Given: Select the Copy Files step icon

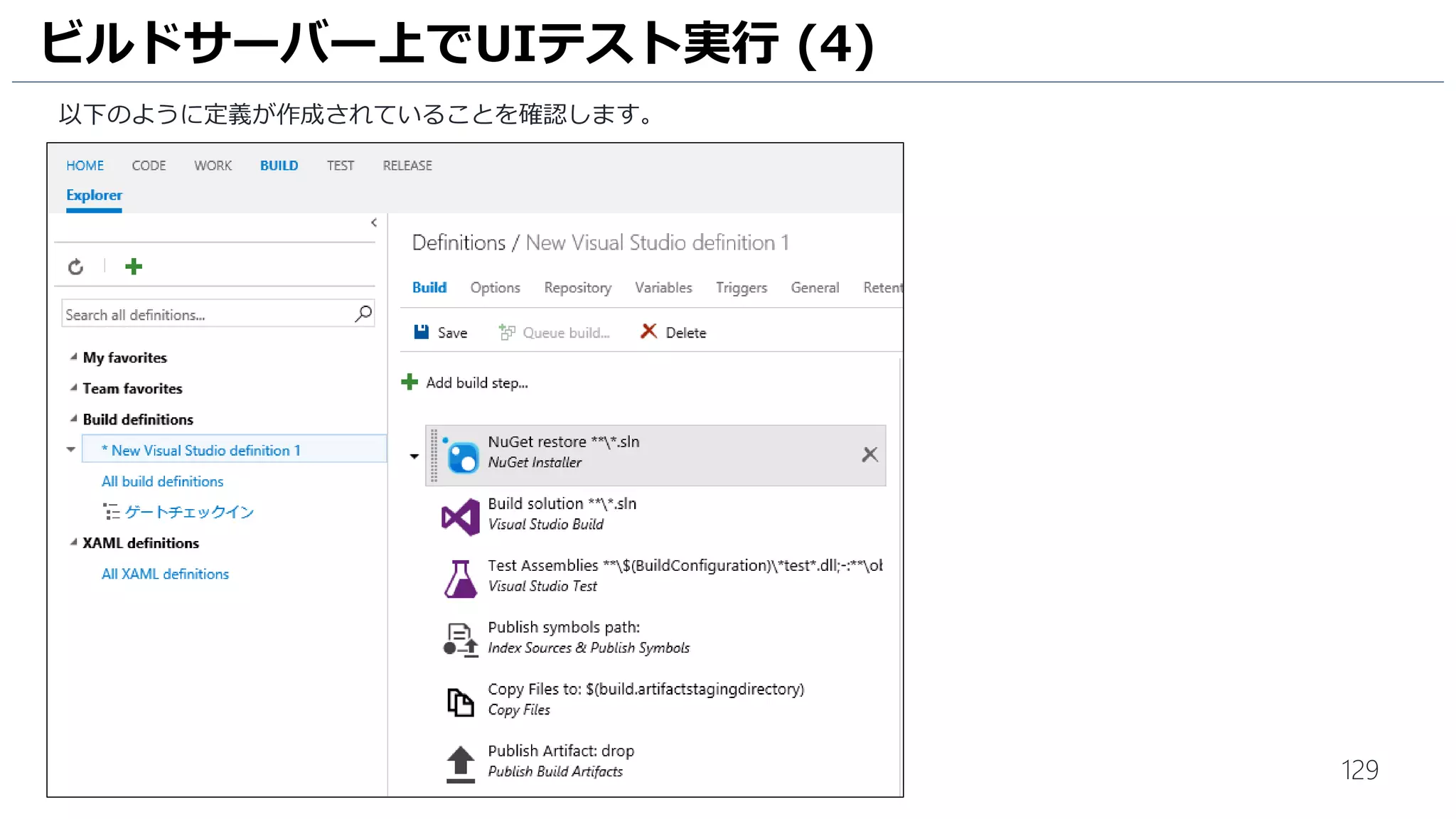Looking at the screenshot, I should click(x=461, y=702).
